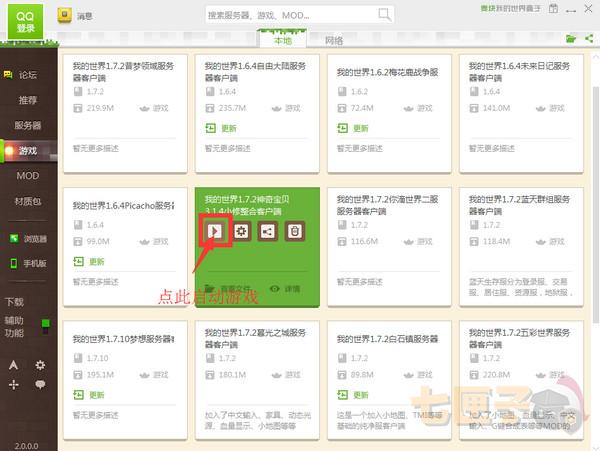This screenshot has width=600, height=451.
Task: Click 更新 on 1.7.10梦想服务器 card
Action: pos(89,395)
